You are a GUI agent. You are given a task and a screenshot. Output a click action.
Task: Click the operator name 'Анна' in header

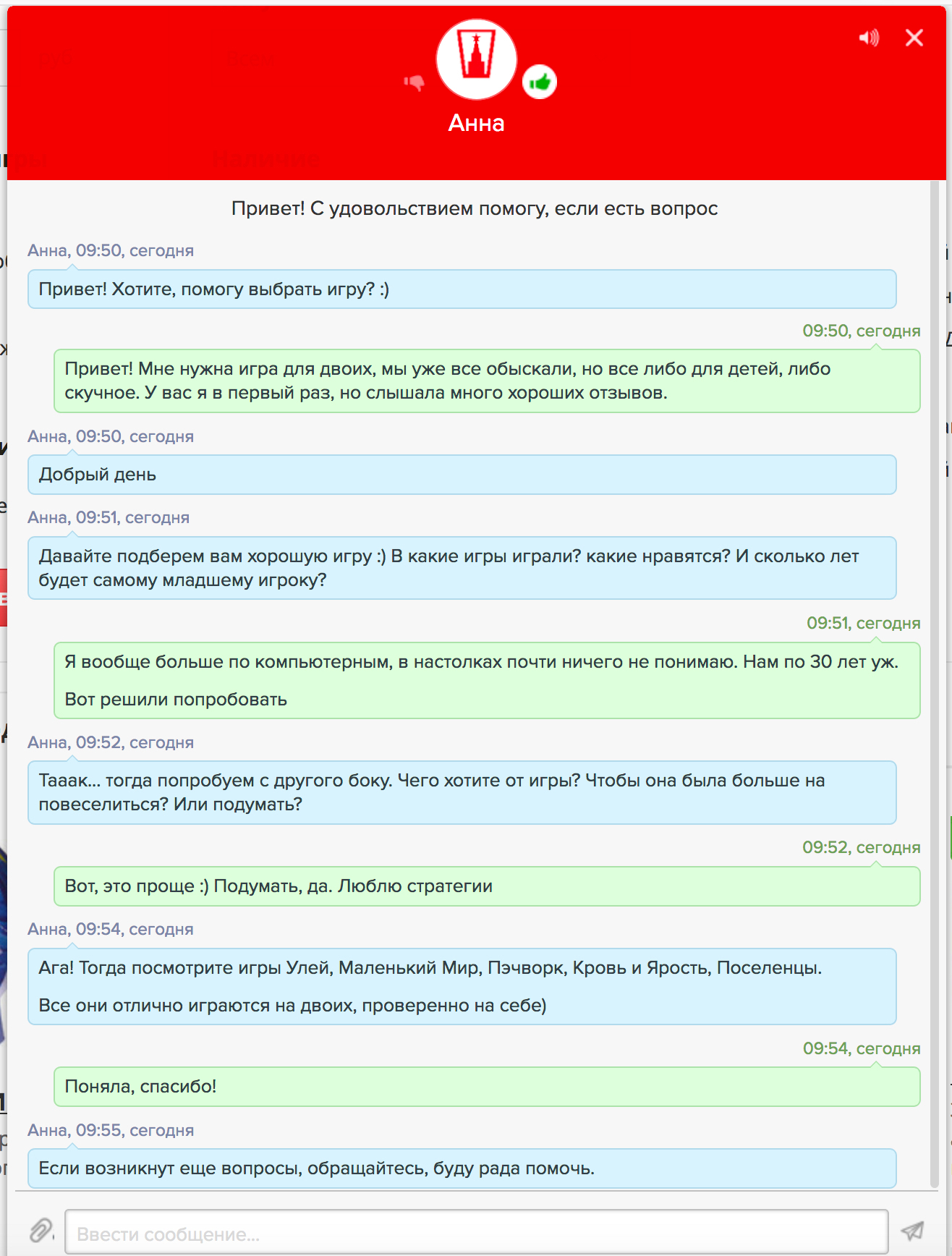[x=476, y=123]
